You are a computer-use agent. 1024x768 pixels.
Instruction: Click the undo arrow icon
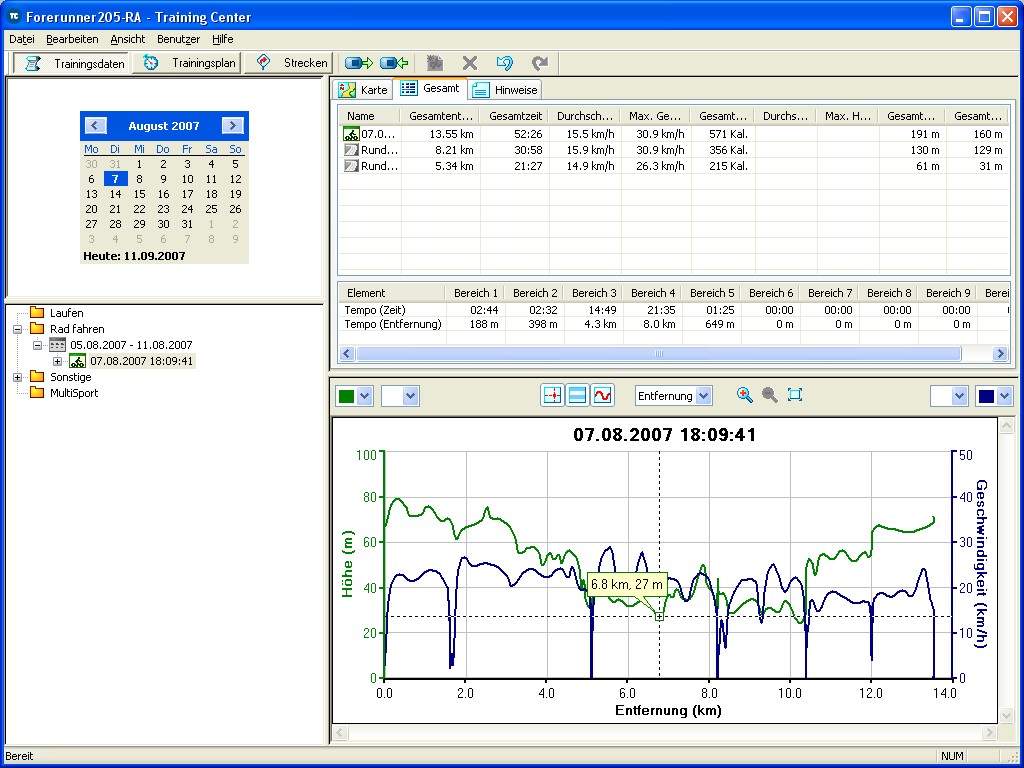click(x=504, y=63)
